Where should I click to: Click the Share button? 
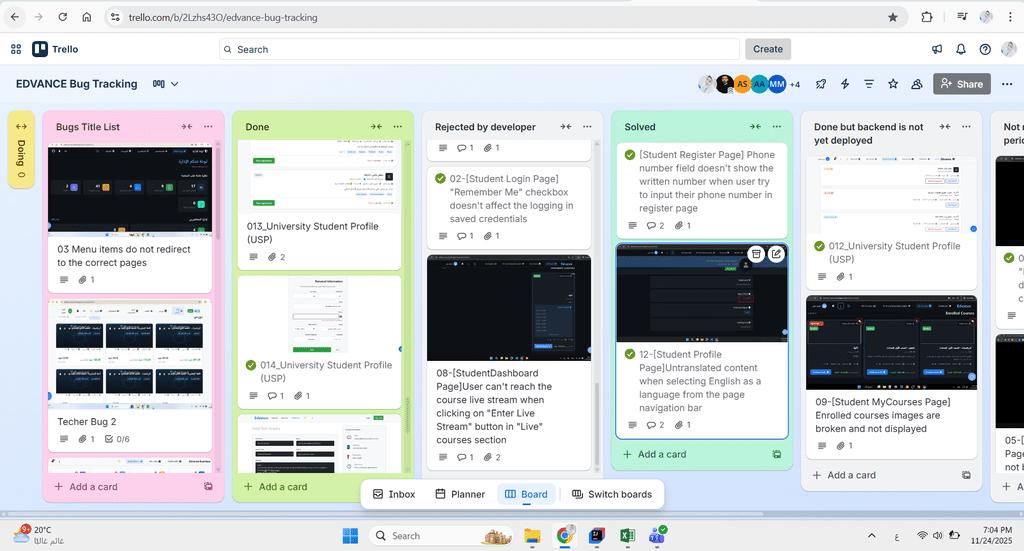(x=962, y=84)
